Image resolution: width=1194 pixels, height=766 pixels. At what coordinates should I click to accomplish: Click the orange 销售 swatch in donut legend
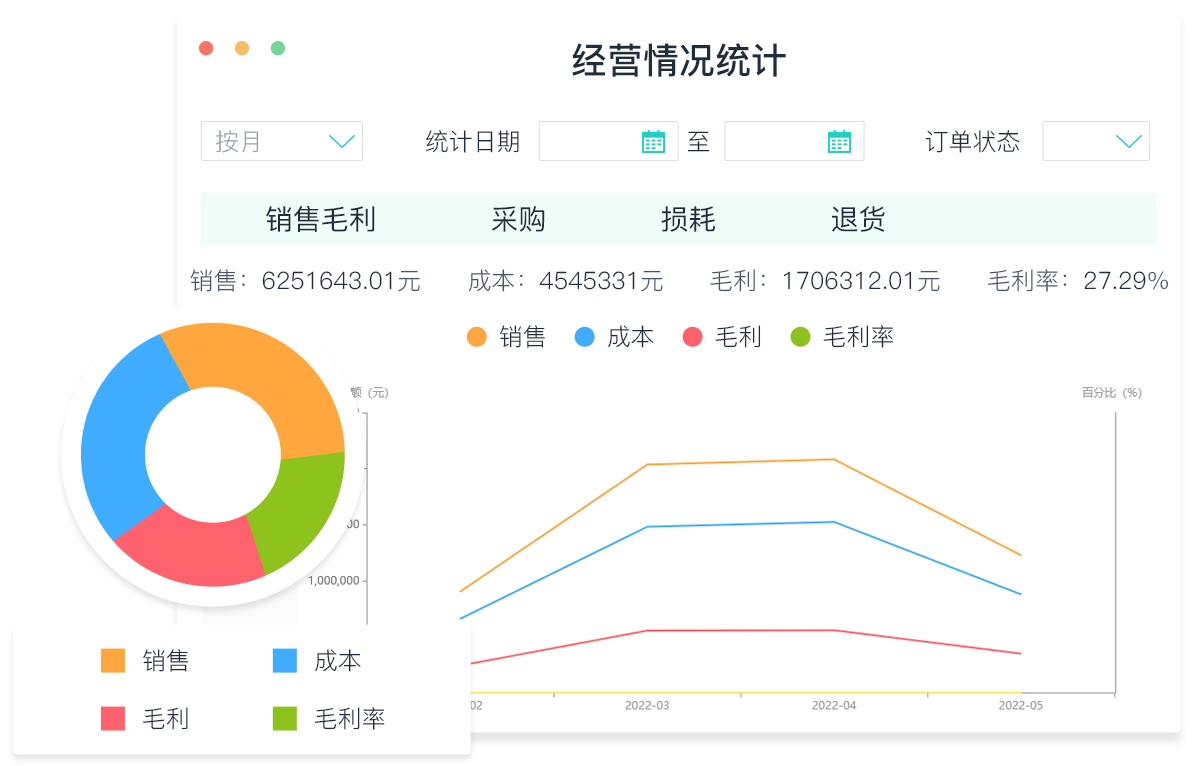[113, 661]
